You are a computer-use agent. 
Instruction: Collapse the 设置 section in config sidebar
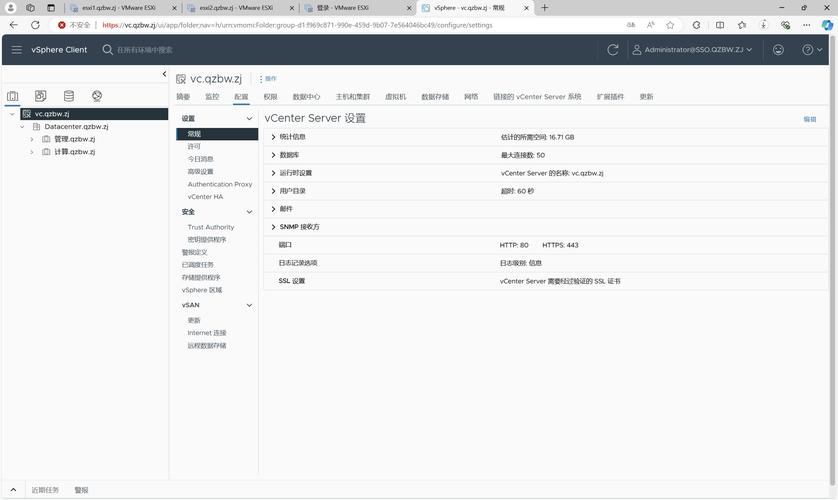[249, 119]
